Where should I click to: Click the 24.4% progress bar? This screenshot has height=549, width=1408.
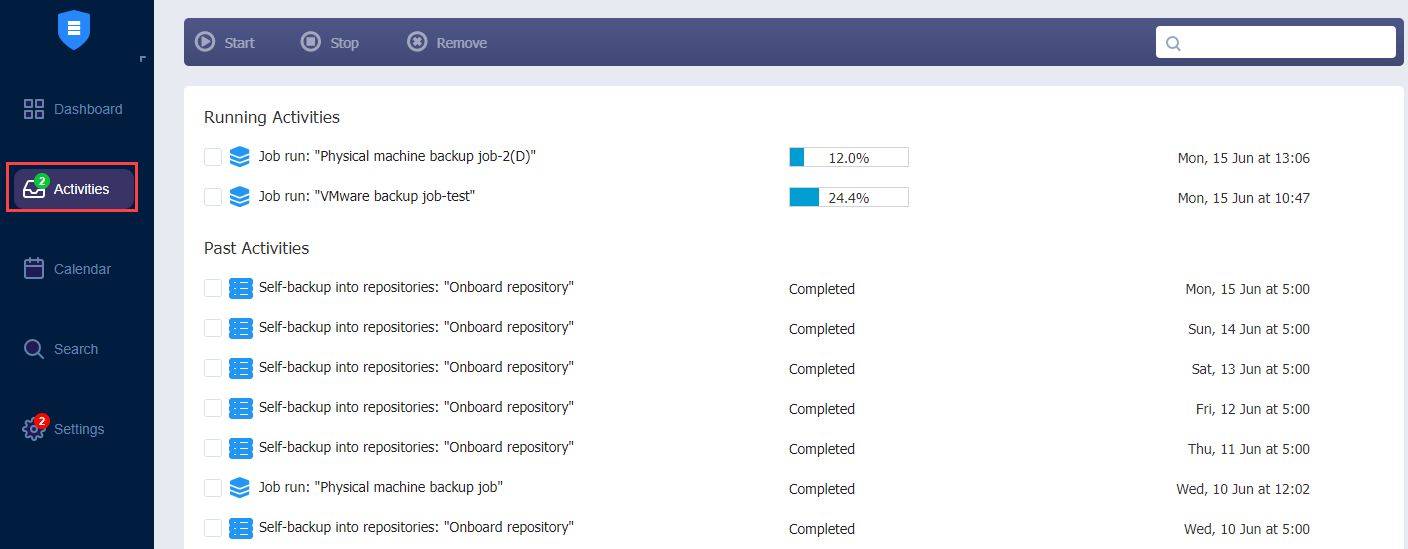849,197
